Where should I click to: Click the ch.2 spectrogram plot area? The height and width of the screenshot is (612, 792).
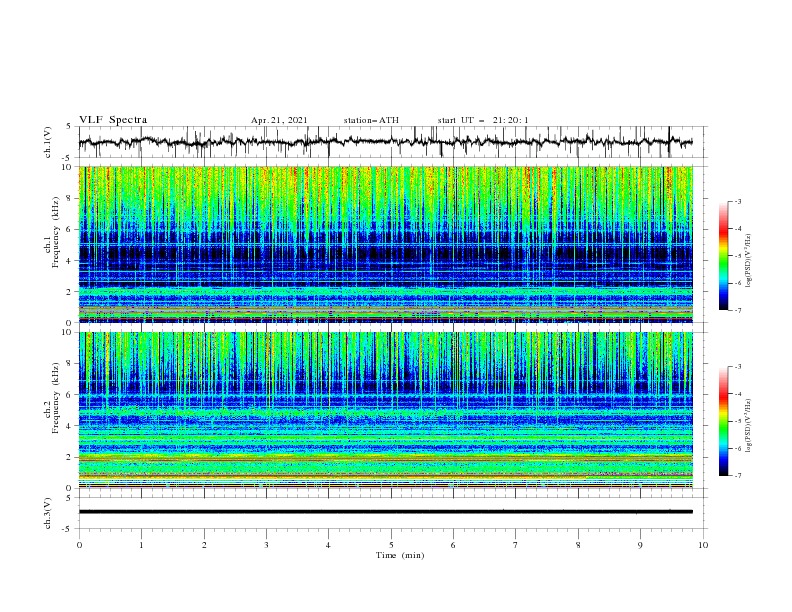coord(386,410)
